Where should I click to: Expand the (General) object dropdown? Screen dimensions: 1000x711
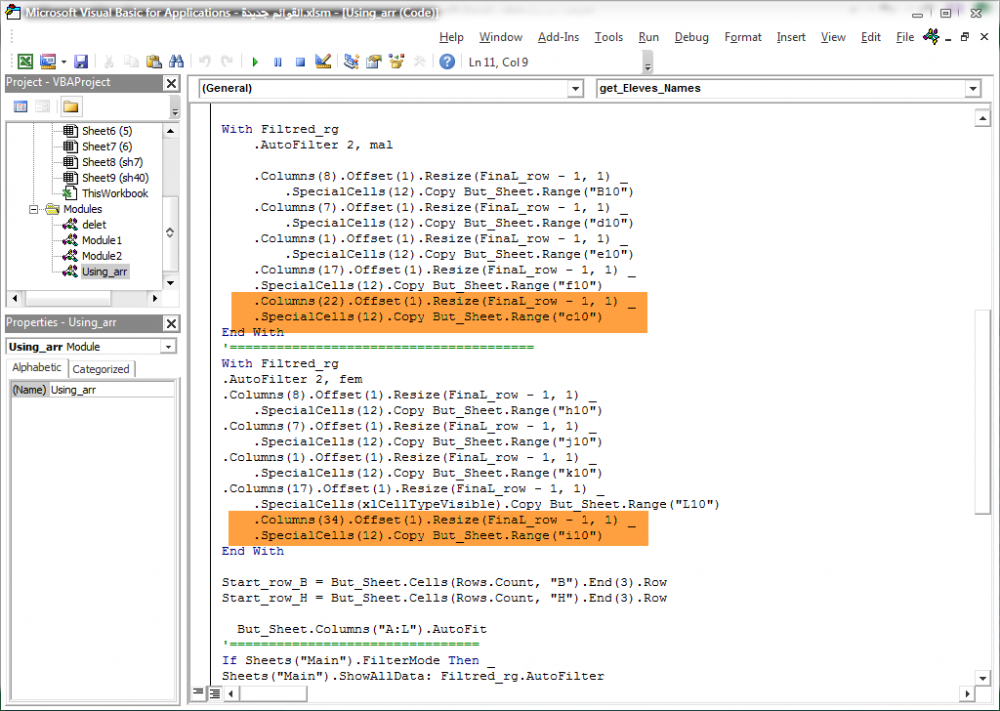click(x=575, y=89)
